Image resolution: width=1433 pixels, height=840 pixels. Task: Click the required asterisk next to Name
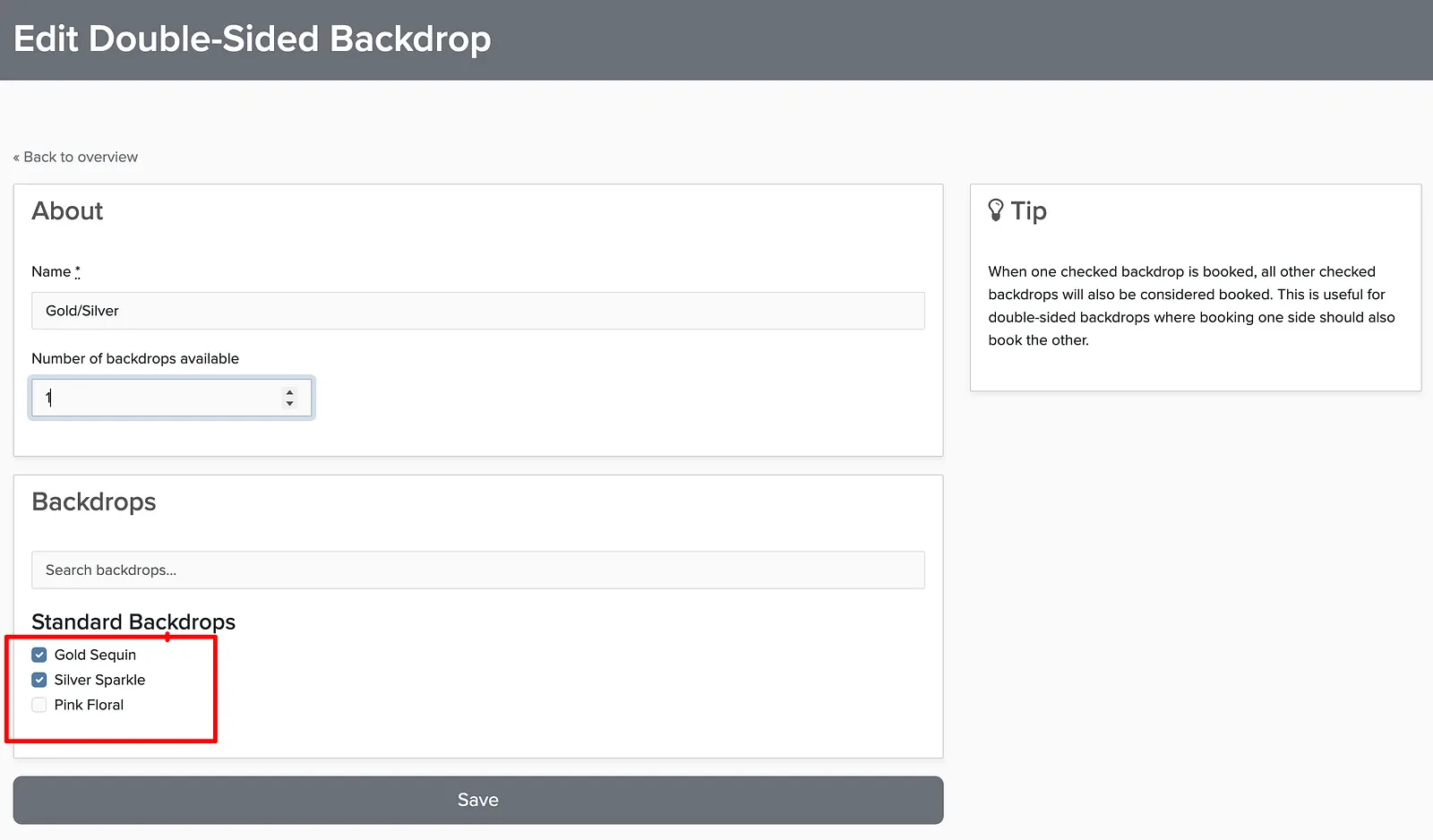pyautogui.click(x=78, y=271)
